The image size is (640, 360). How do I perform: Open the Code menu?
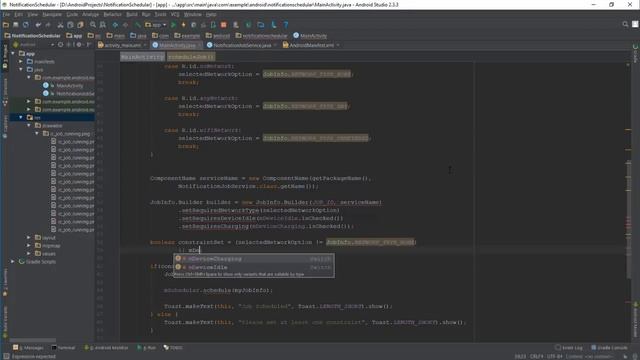72,14
